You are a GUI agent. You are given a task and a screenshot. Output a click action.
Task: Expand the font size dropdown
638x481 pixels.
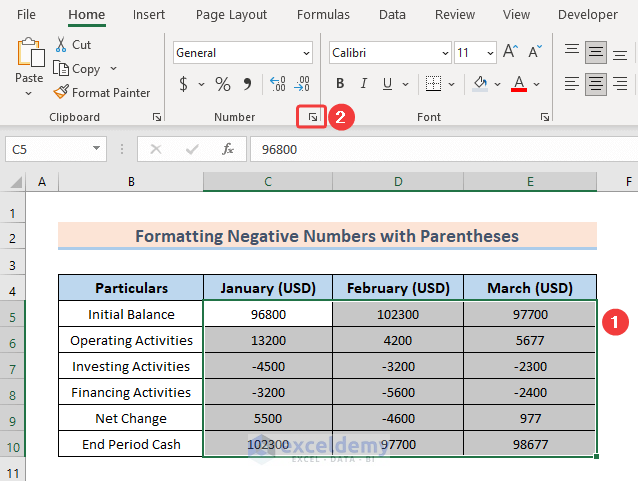tap(489, 53)
